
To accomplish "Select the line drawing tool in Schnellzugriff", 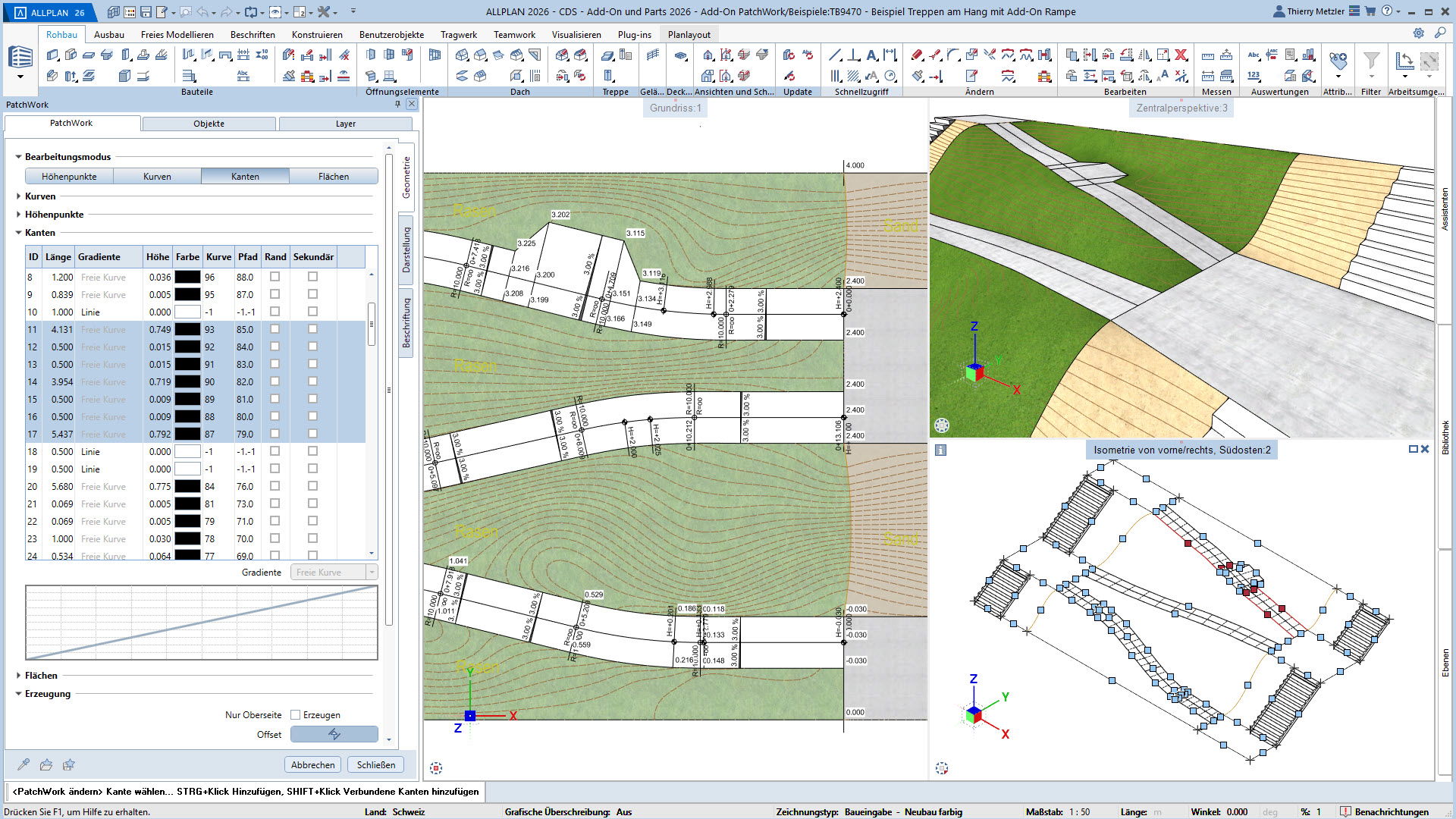I will pos(835,55).
